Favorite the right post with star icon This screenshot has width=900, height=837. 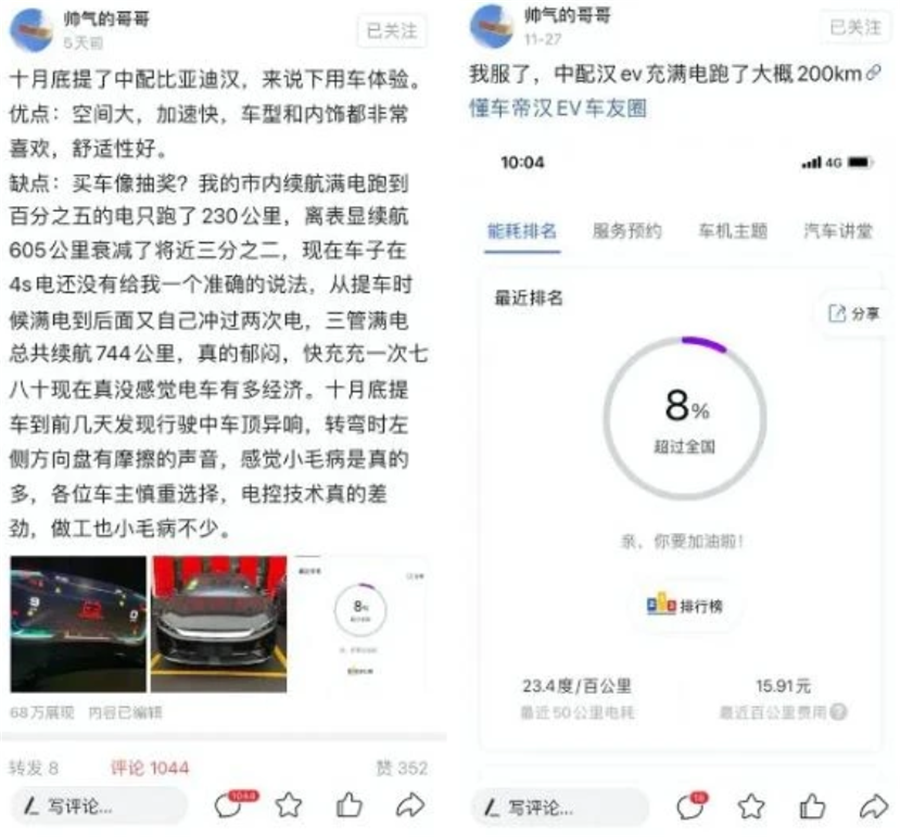[751, 807]
